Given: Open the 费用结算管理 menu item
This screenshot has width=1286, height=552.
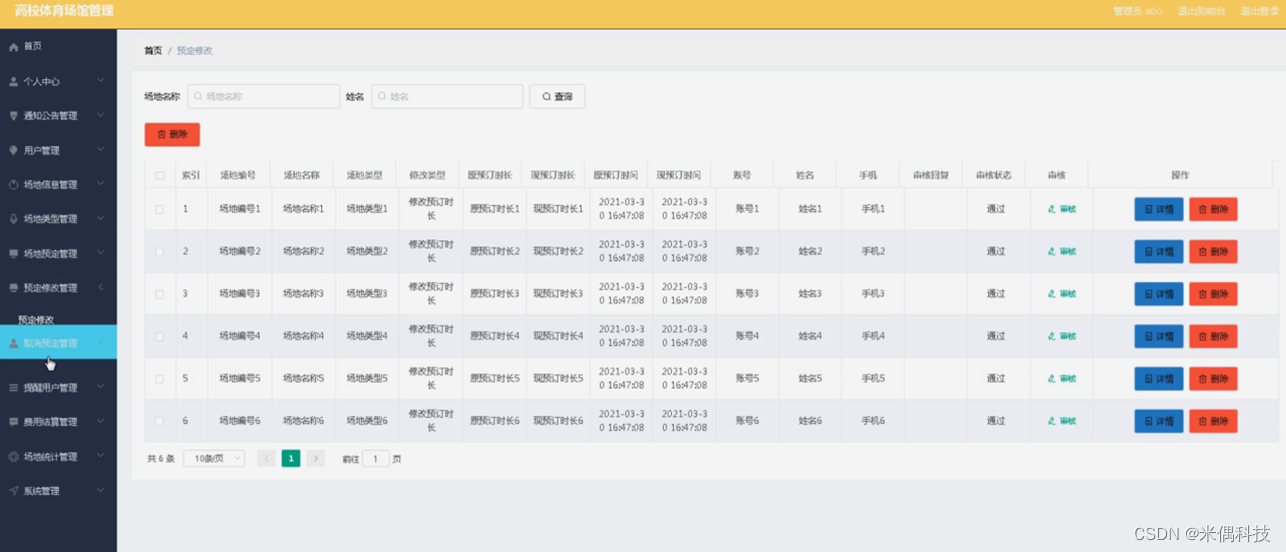Looking at the screenshot, I should (58, 422).
